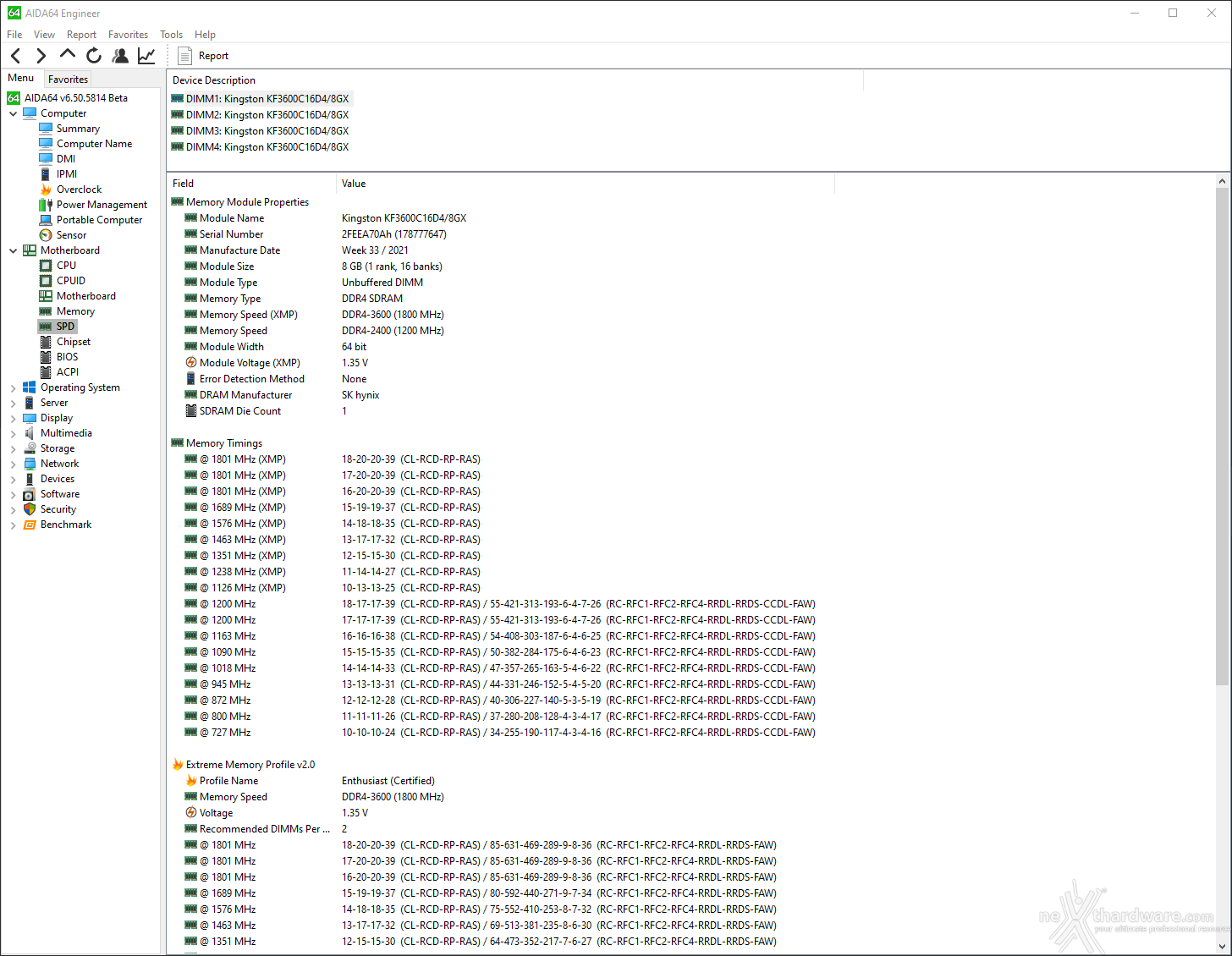Click the orange Benchmark icon

coord(30,525)
